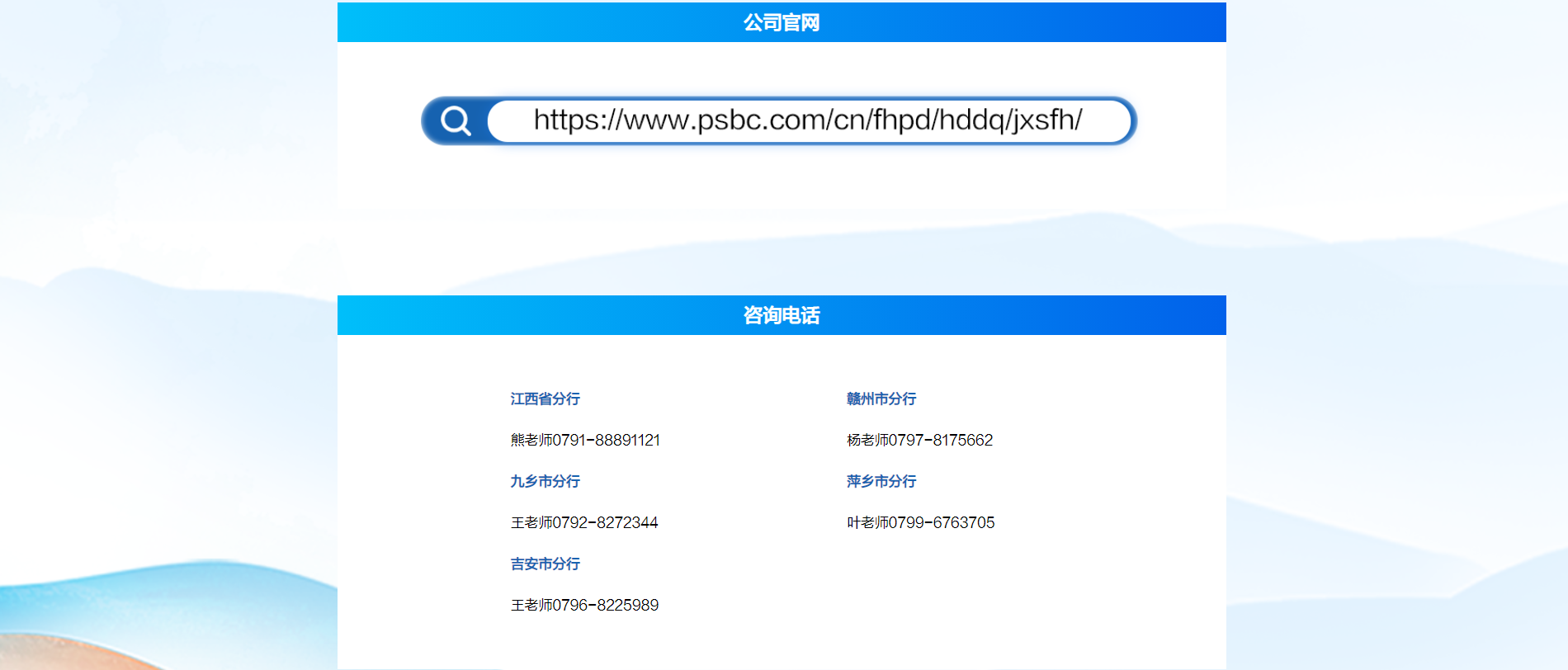Select phone number 熊老师0791-88891121
The width and height of the screenshot is (1568, 670).
(x=585, y=440)
